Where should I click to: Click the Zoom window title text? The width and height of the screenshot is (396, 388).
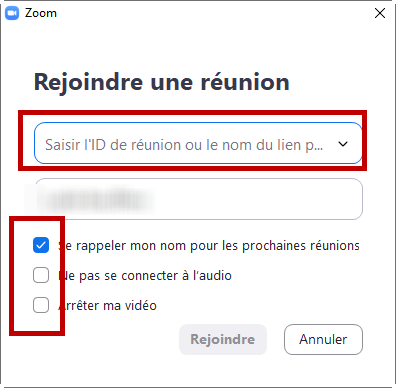pos(41,13)
